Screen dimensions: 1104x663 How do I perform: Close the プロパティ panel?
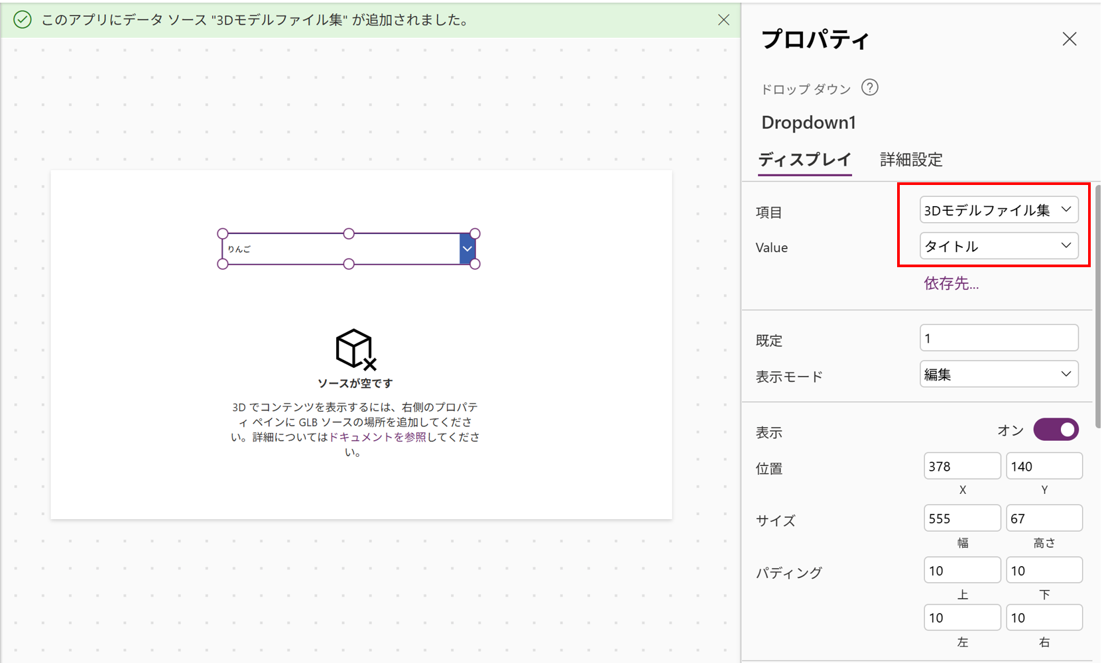[1069, 39]
